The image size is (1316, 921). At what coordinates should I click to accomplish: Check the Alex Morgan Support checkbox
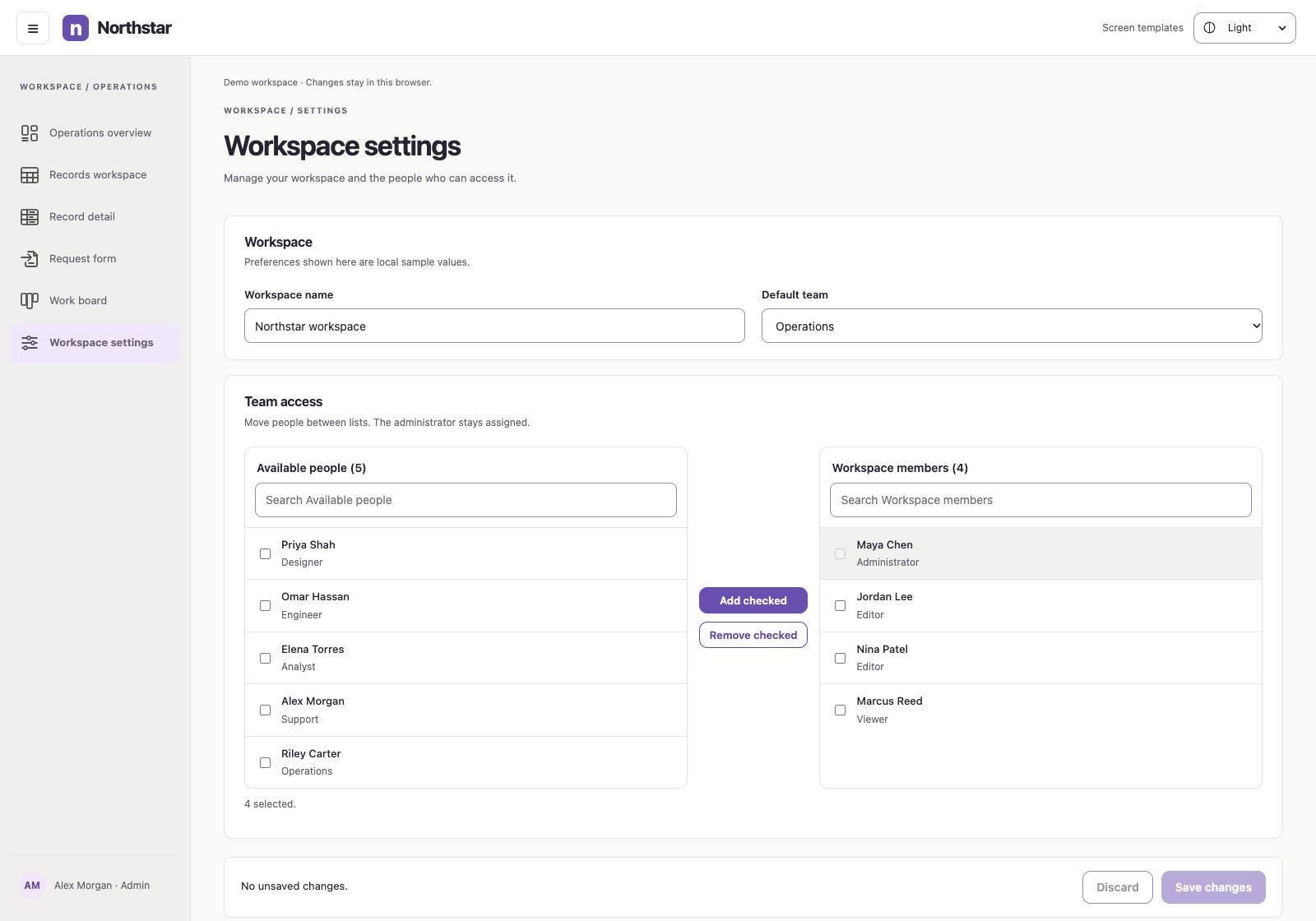265,710
